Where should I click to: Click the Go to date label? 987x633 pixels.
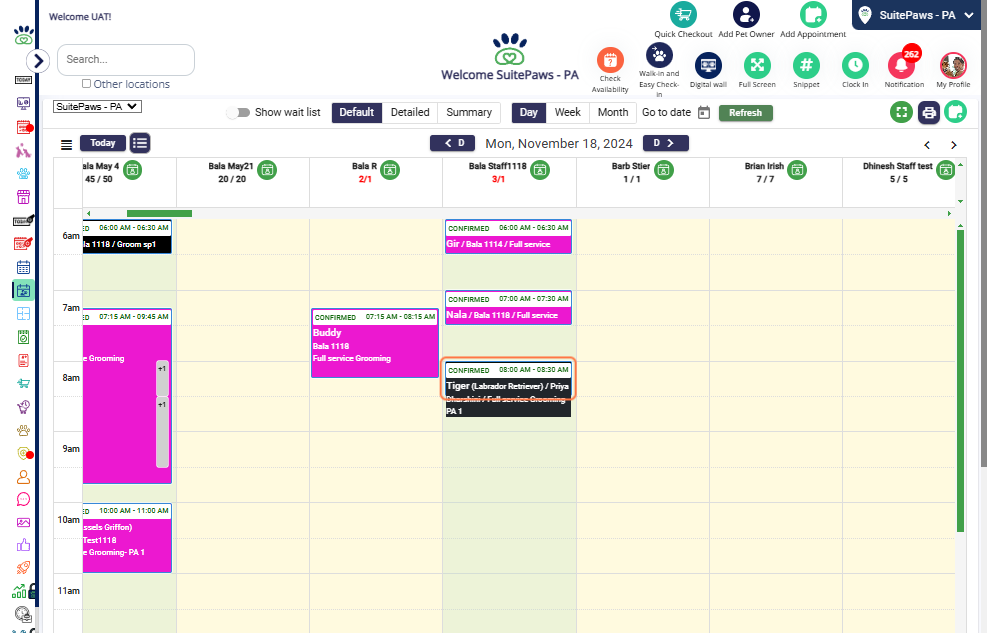pyautogui.click(x=666, y=113)
